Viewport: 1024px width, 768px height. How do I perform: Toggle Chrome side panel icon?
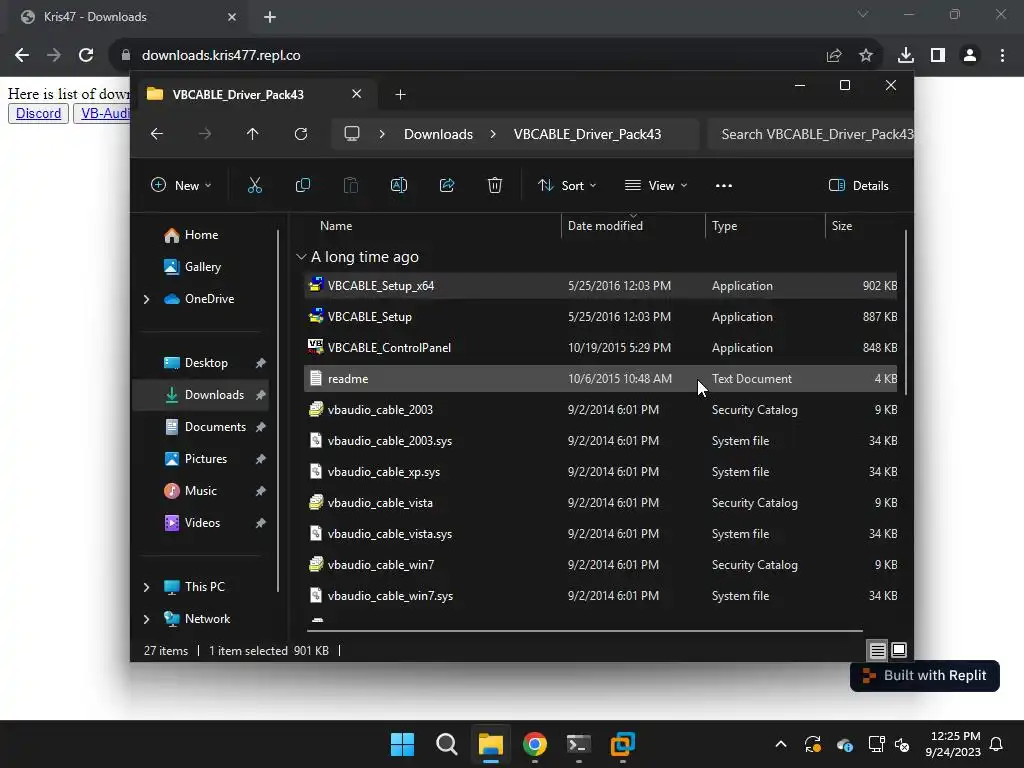(938, 55)
